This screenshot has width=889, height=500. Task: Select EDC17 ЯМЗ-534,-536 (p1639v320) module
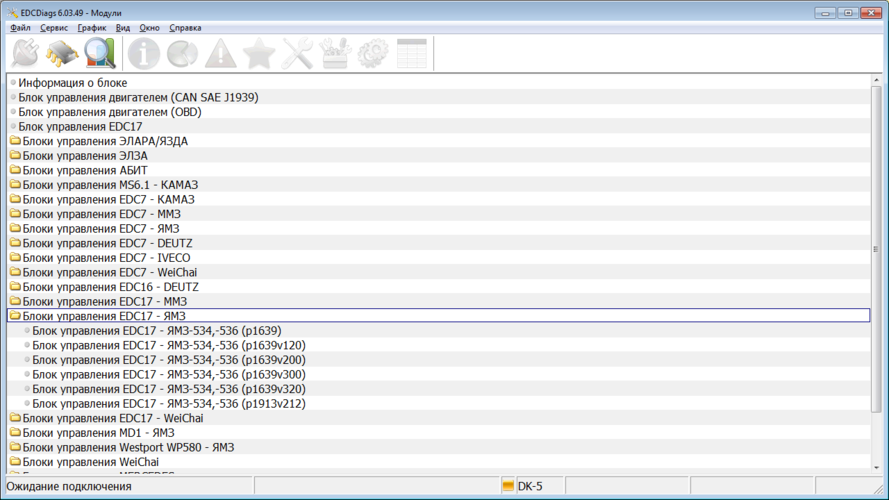pos(438,389)
